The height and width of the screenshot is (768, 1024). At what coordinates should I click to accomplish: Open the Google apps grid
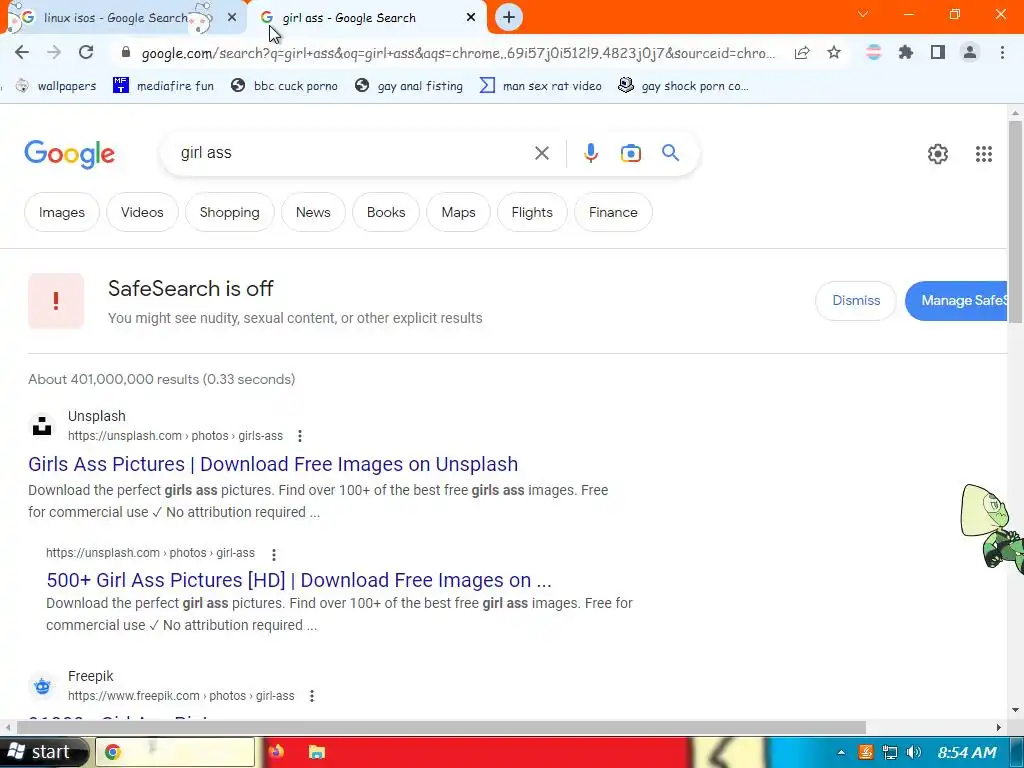984,153
